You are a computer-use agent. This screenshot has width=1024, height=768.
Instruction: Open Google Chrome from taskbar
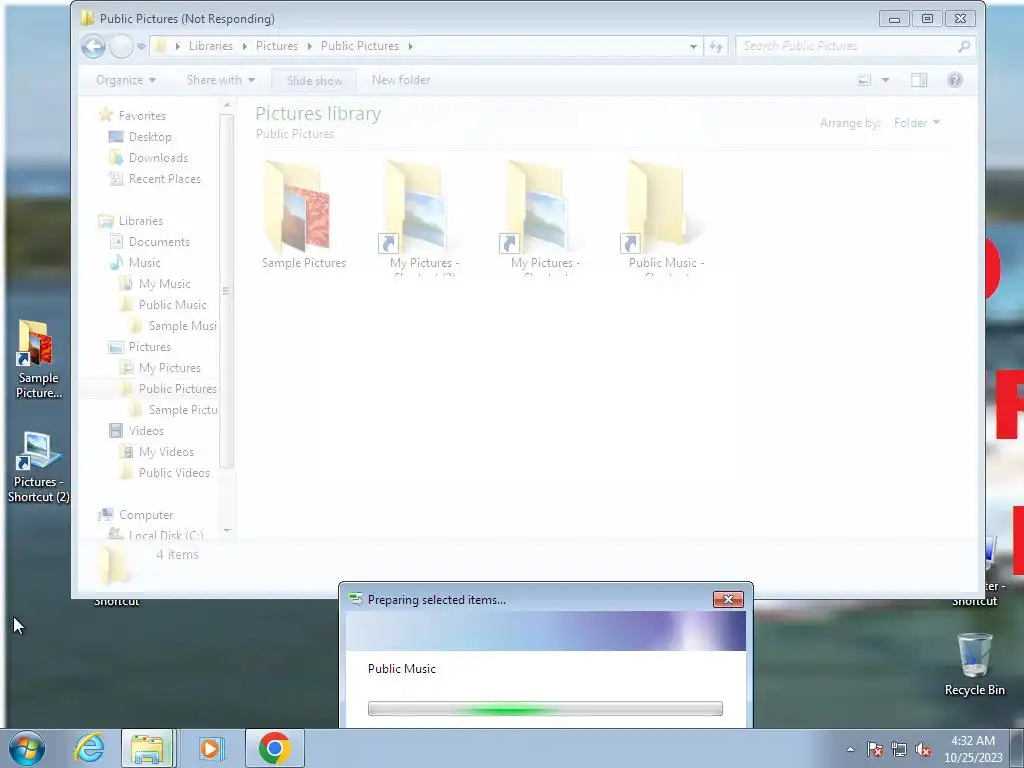coord(274,748)
